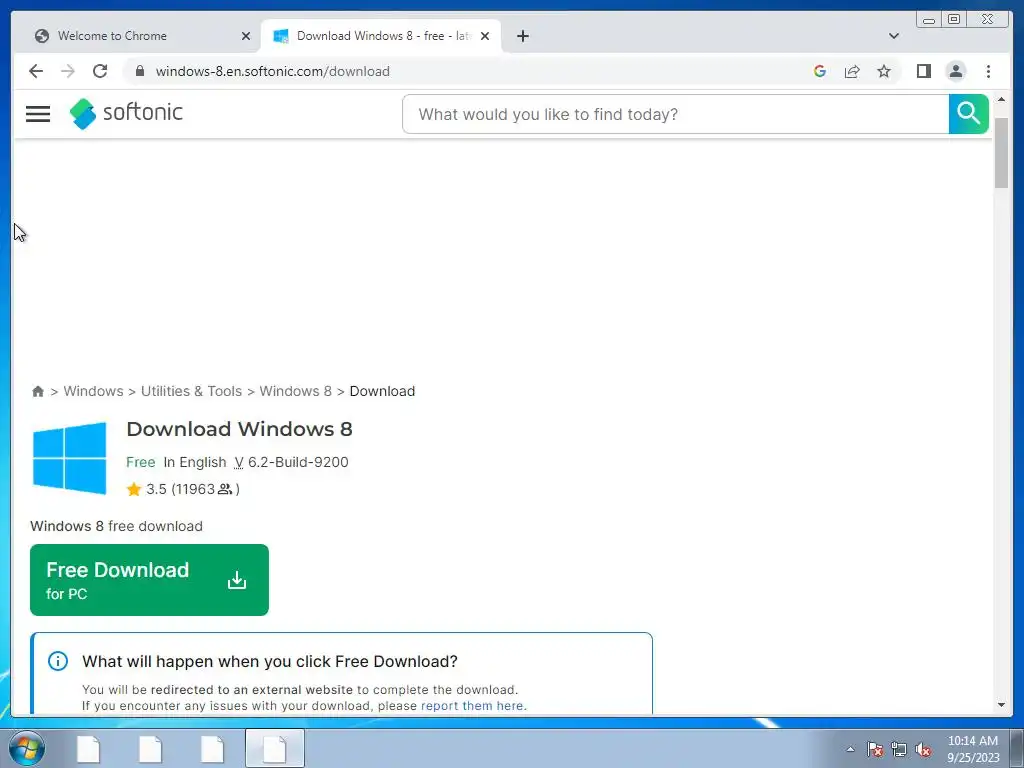Click the Windows 8 logo image
This screenshot has width=1024, height=768.
69,458
